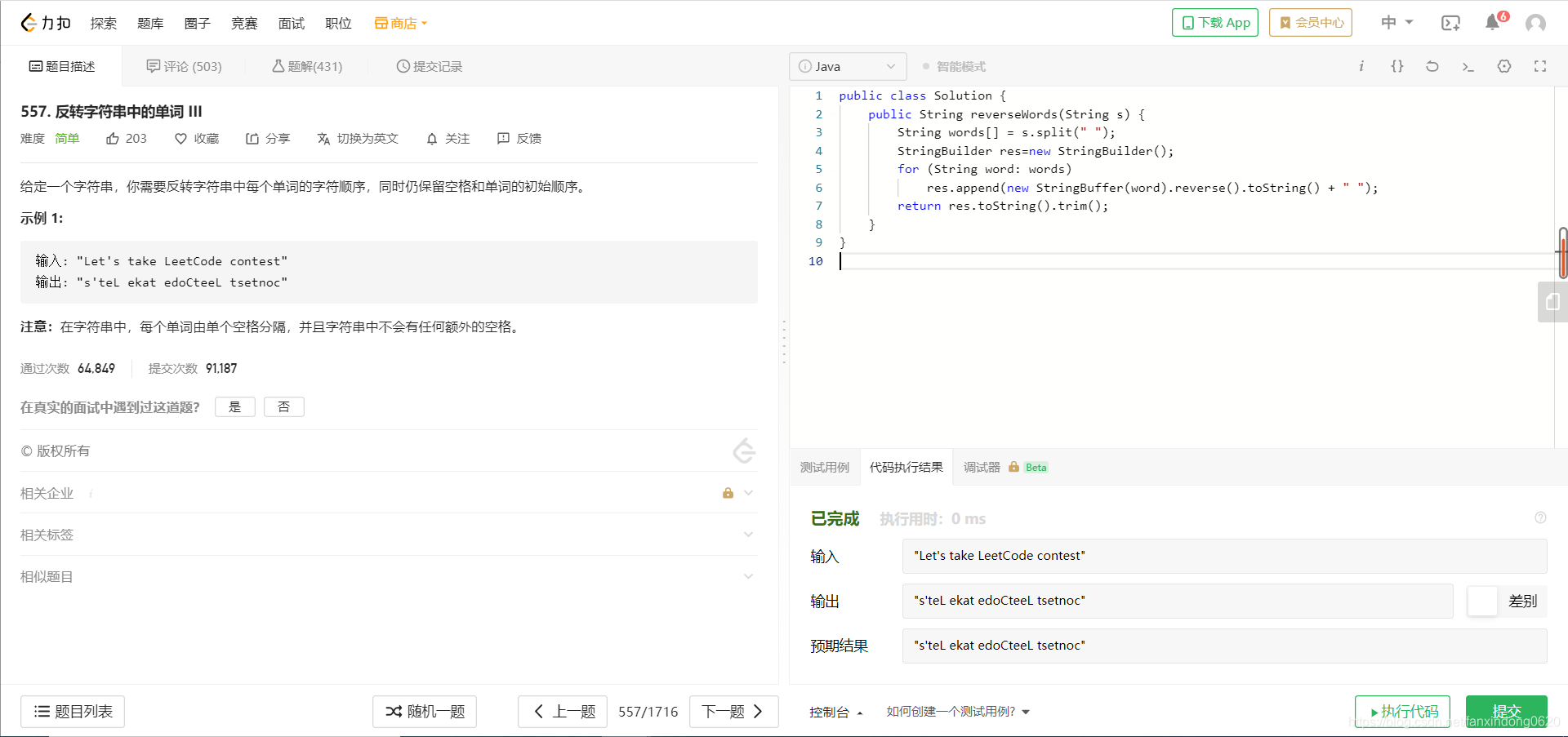Screen dimensions: 1568x737
Task: Open the user avatar profile icon
Action: click(1535, 23)
